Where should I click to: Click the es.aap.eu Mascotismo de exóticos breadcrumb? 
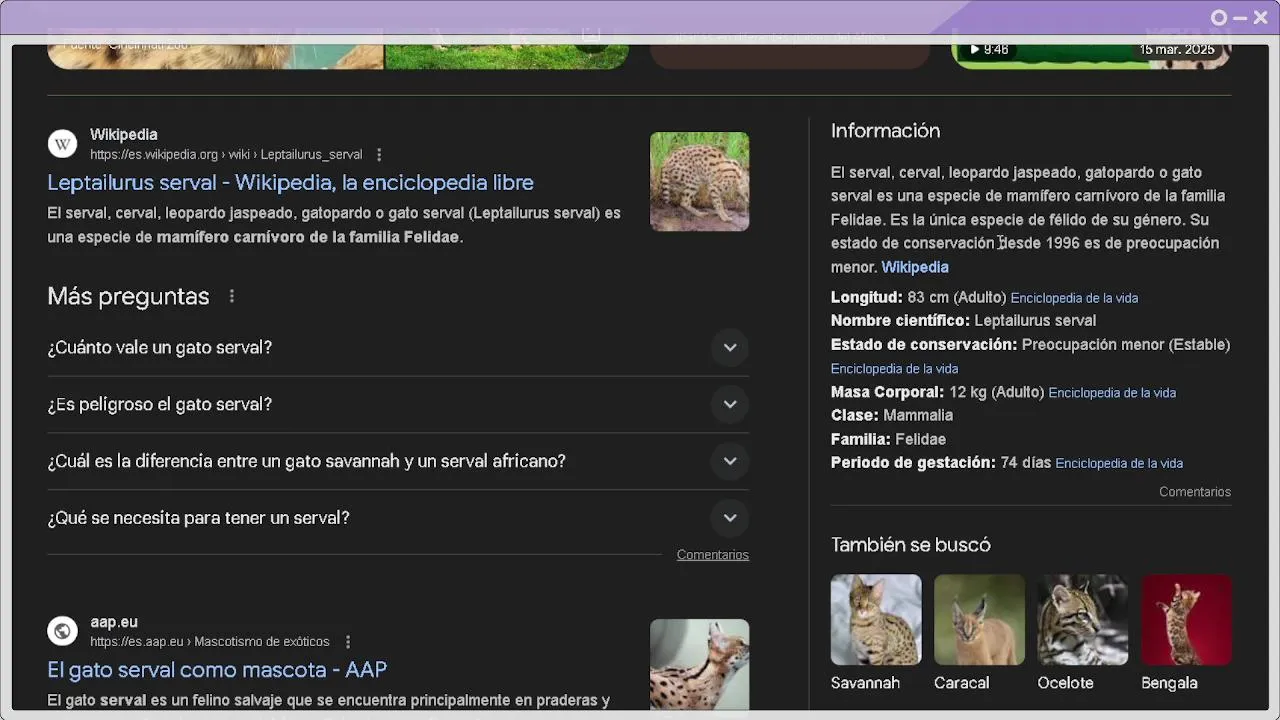tap(210, 642)
